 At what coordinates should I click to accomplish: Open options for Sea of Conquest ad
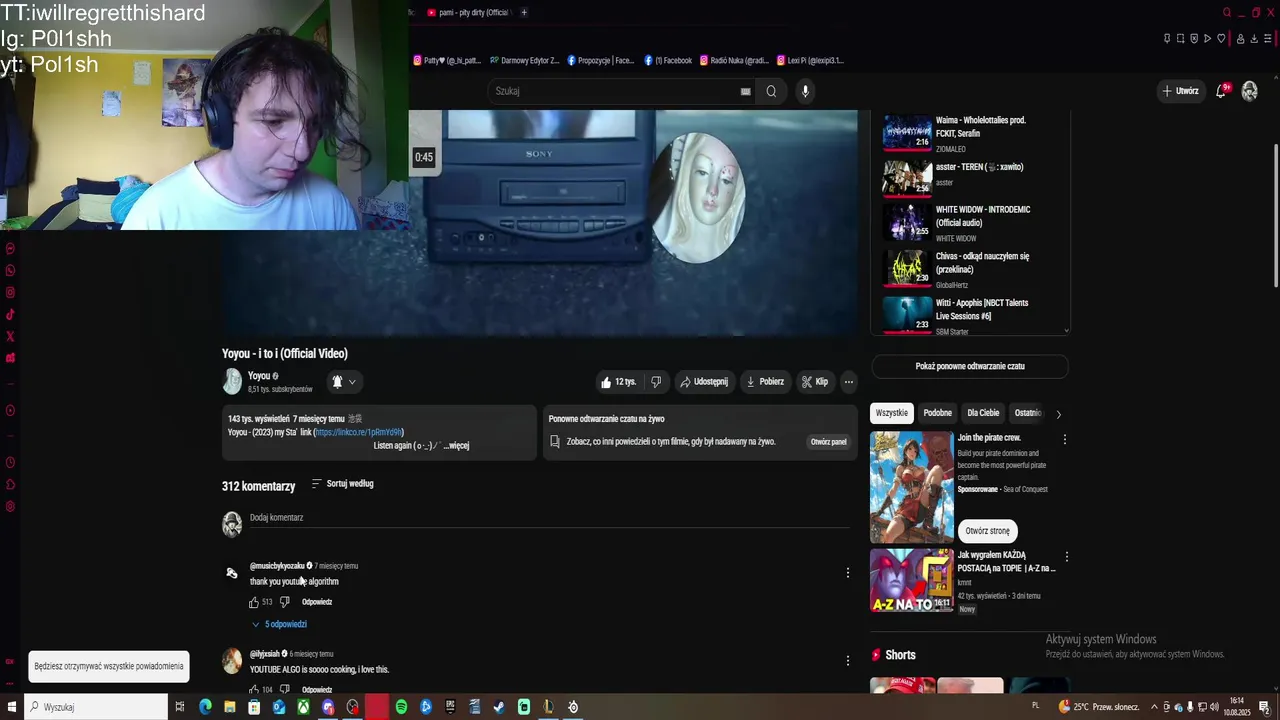click(1065, 439)
